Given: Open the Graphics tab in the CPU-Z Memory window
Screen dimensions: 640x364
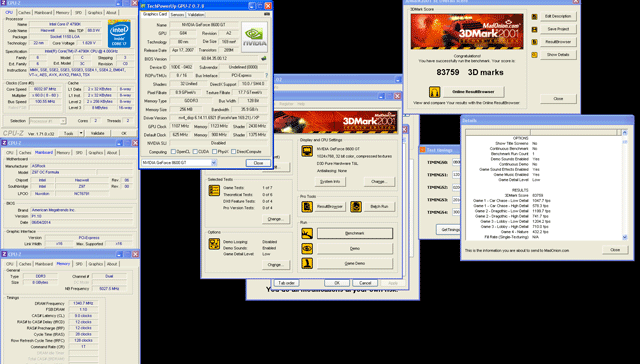Looking at the screenshot, I should 96,264.
